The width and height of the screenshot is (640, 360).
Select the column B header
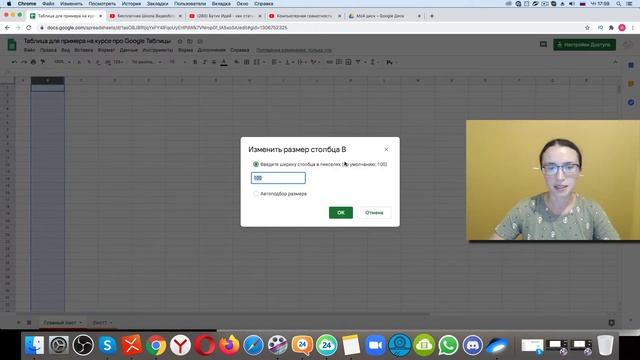tap(47, 80)
